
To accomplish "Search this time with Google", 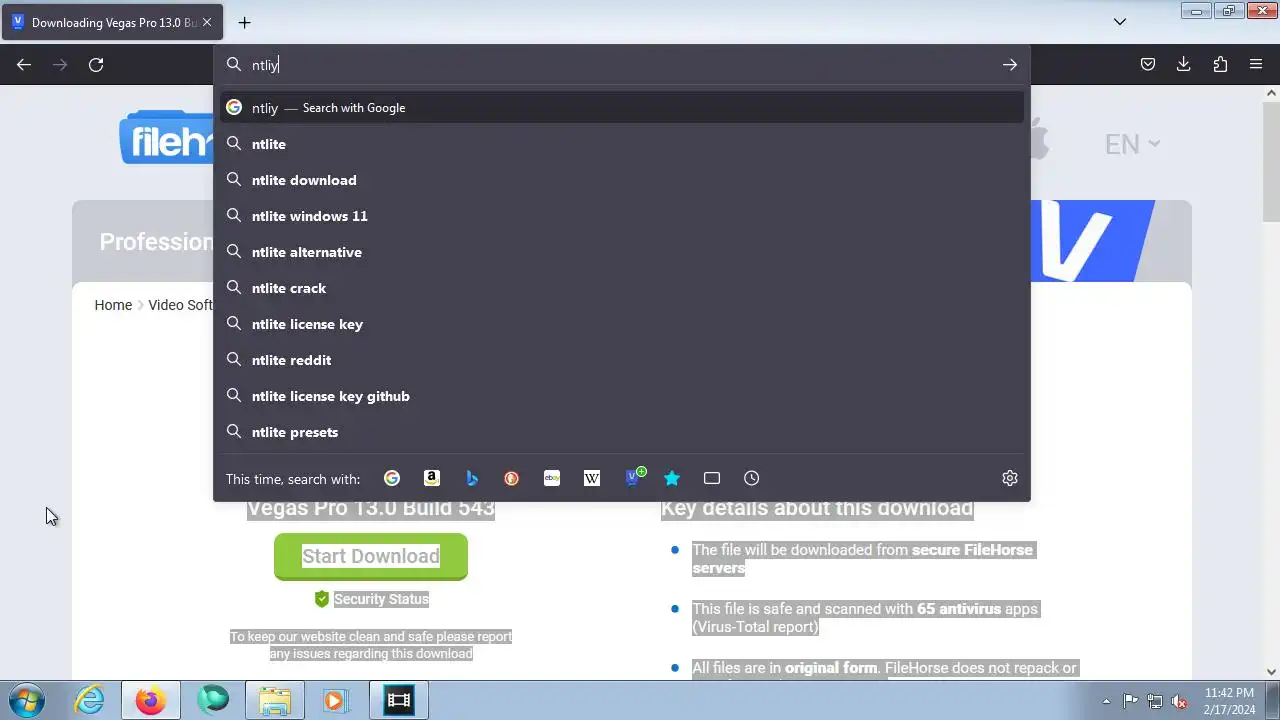I will point(392,478).
